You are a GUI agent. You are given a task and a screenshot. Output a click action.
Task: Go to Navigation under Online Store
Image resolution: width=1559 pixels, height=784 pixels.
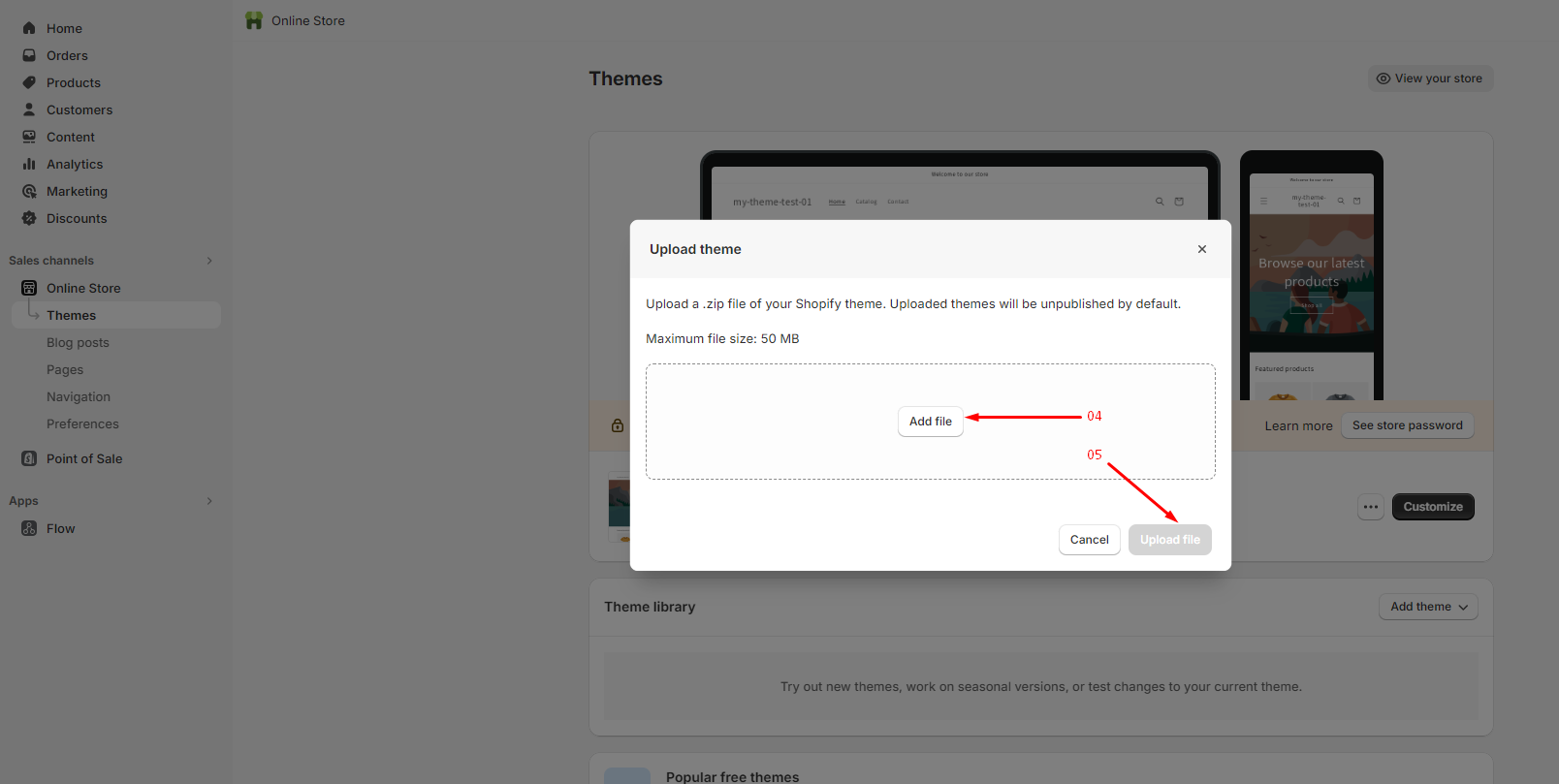tap(79, 396)
